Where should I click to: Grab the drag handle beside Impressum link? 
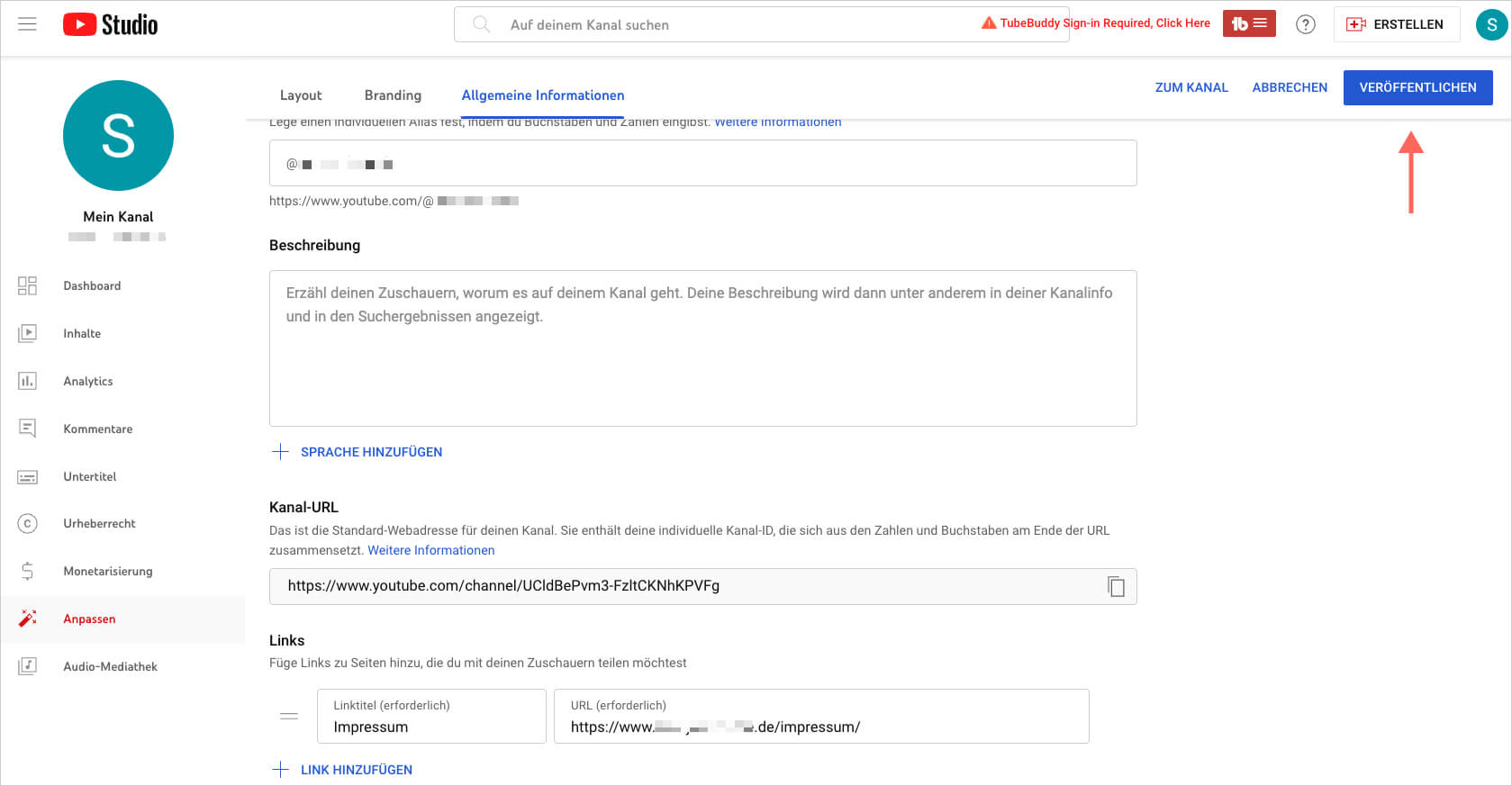tap(289, 717)
